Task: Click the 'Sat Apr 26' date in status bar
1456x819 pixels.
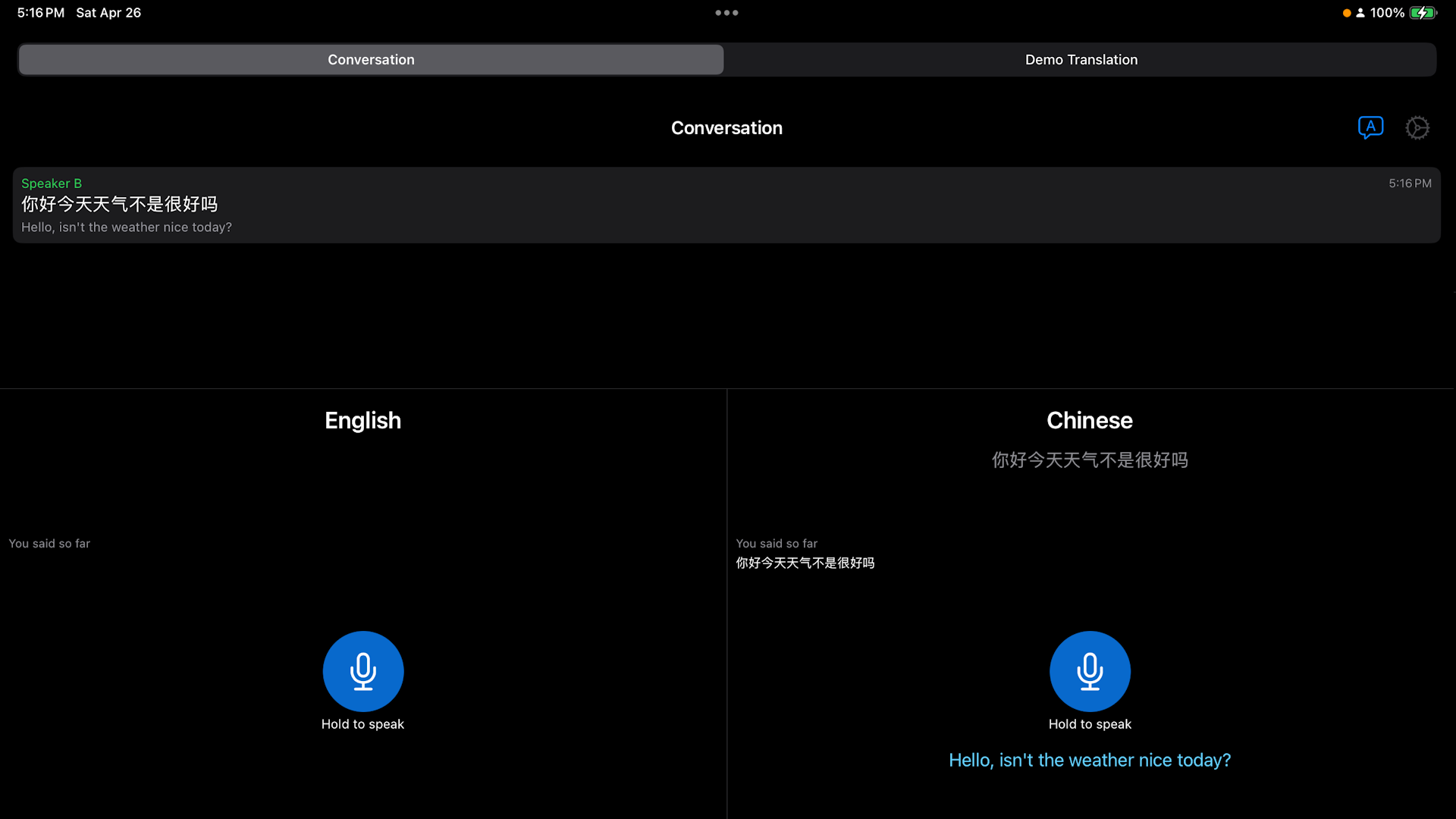Action: (x=108, y=13)
